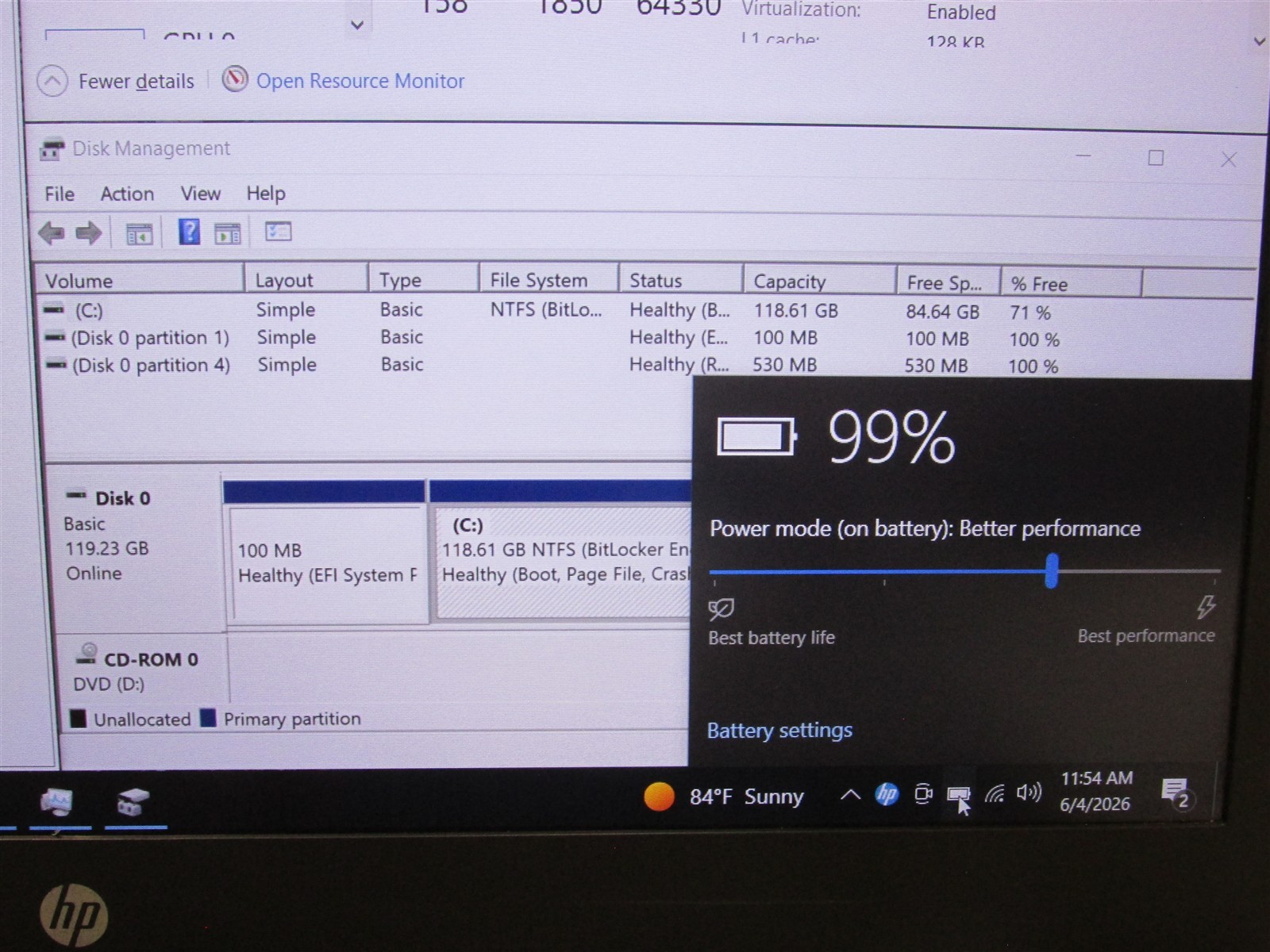The image size is (1270, 952).
Task: Click the Disk Management title bar icon
Action: tap(52, 148)
